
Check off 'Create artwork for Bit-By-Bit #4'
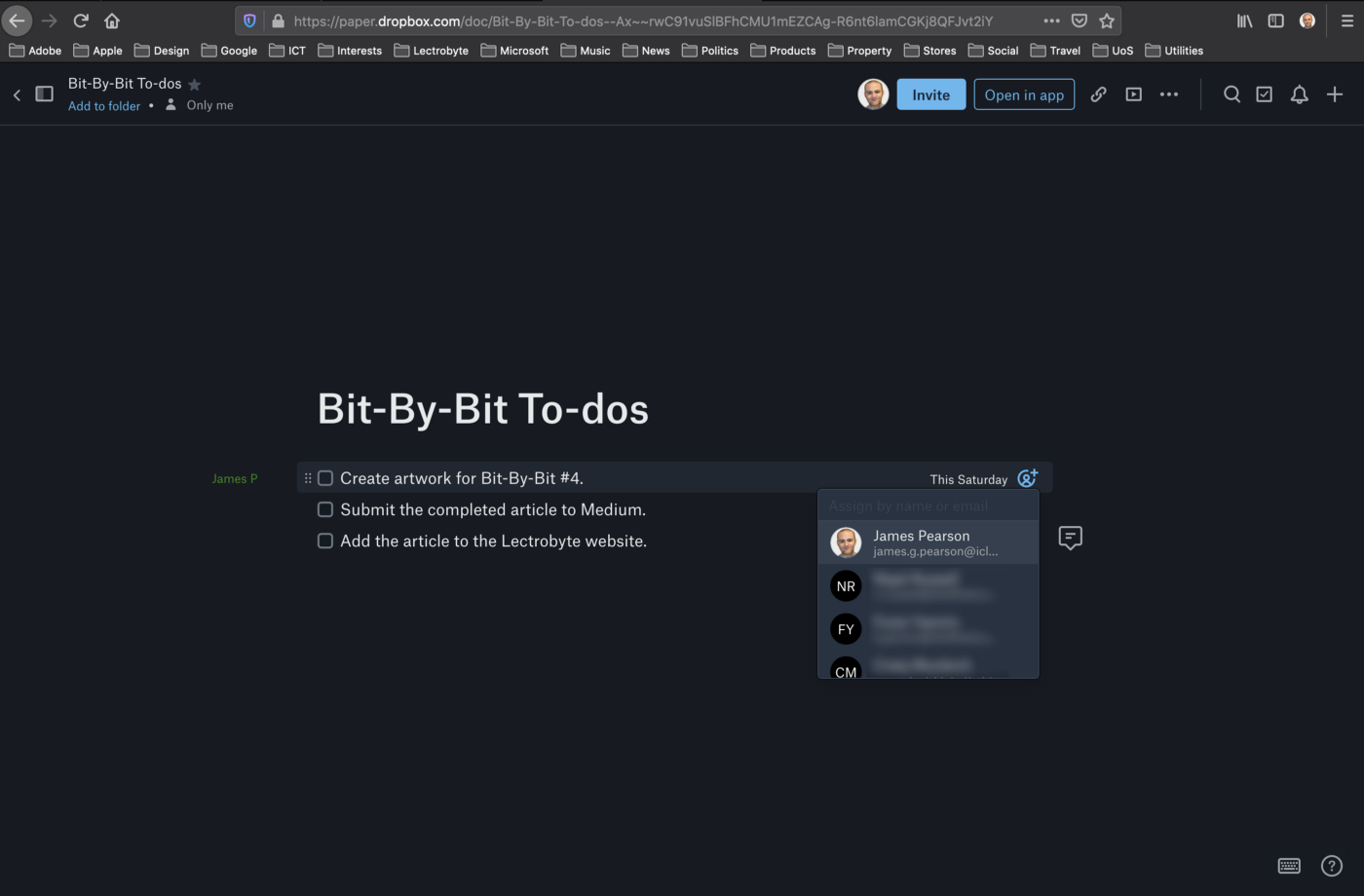pyautogui.click(x=324, y=477)
